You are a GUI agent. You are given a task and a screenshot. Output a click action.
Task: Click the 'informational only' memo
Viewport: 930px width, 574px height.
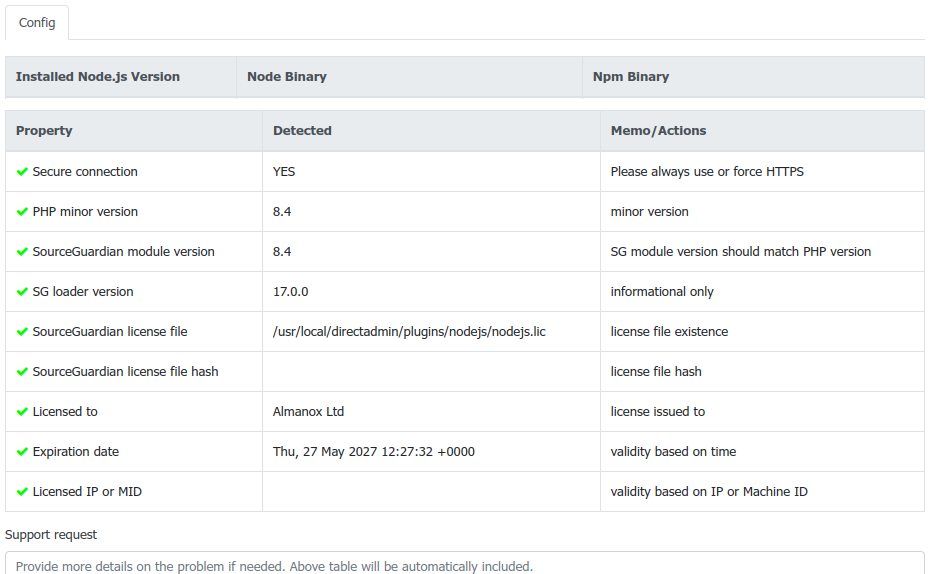[x=662, y=292]
